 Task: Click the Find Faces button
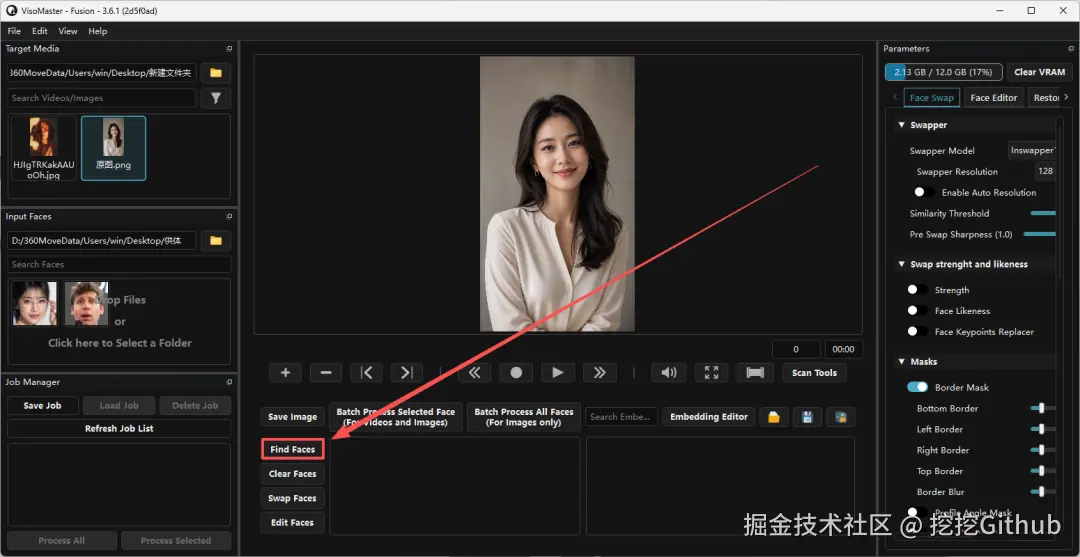293,450
